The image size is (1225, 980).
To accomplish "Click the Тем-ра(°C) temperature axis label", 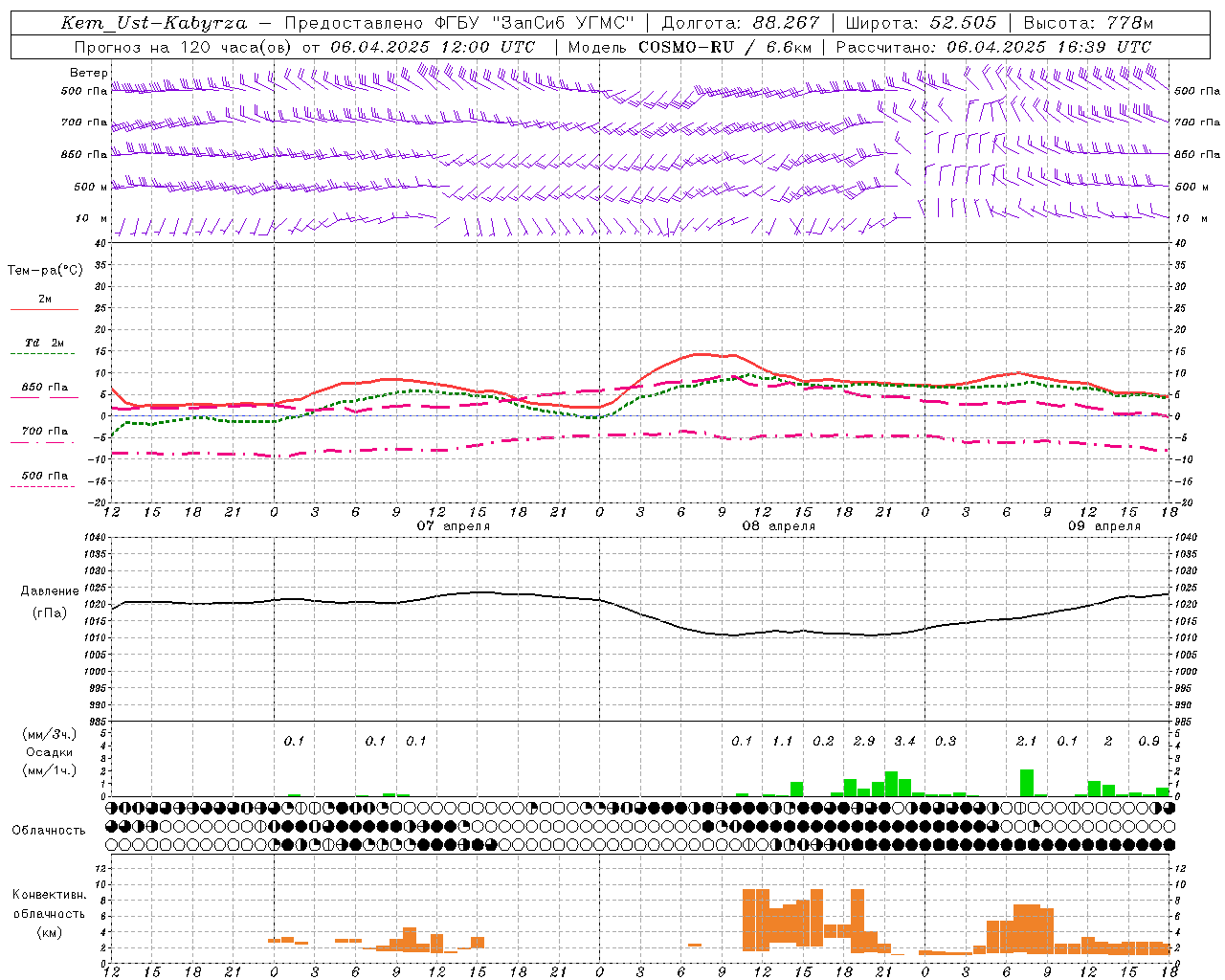I will [x=45, y=271].
